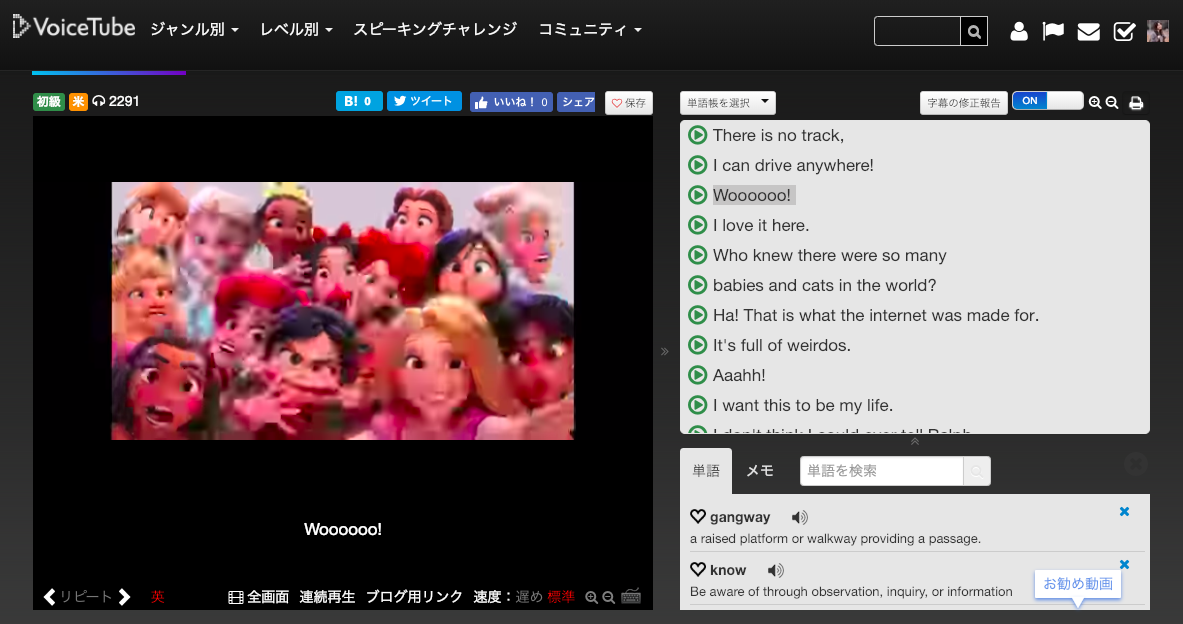Click the 単語を検索 search field
The height and width of the screenshot is (624, 1183).
click(881, 471)
